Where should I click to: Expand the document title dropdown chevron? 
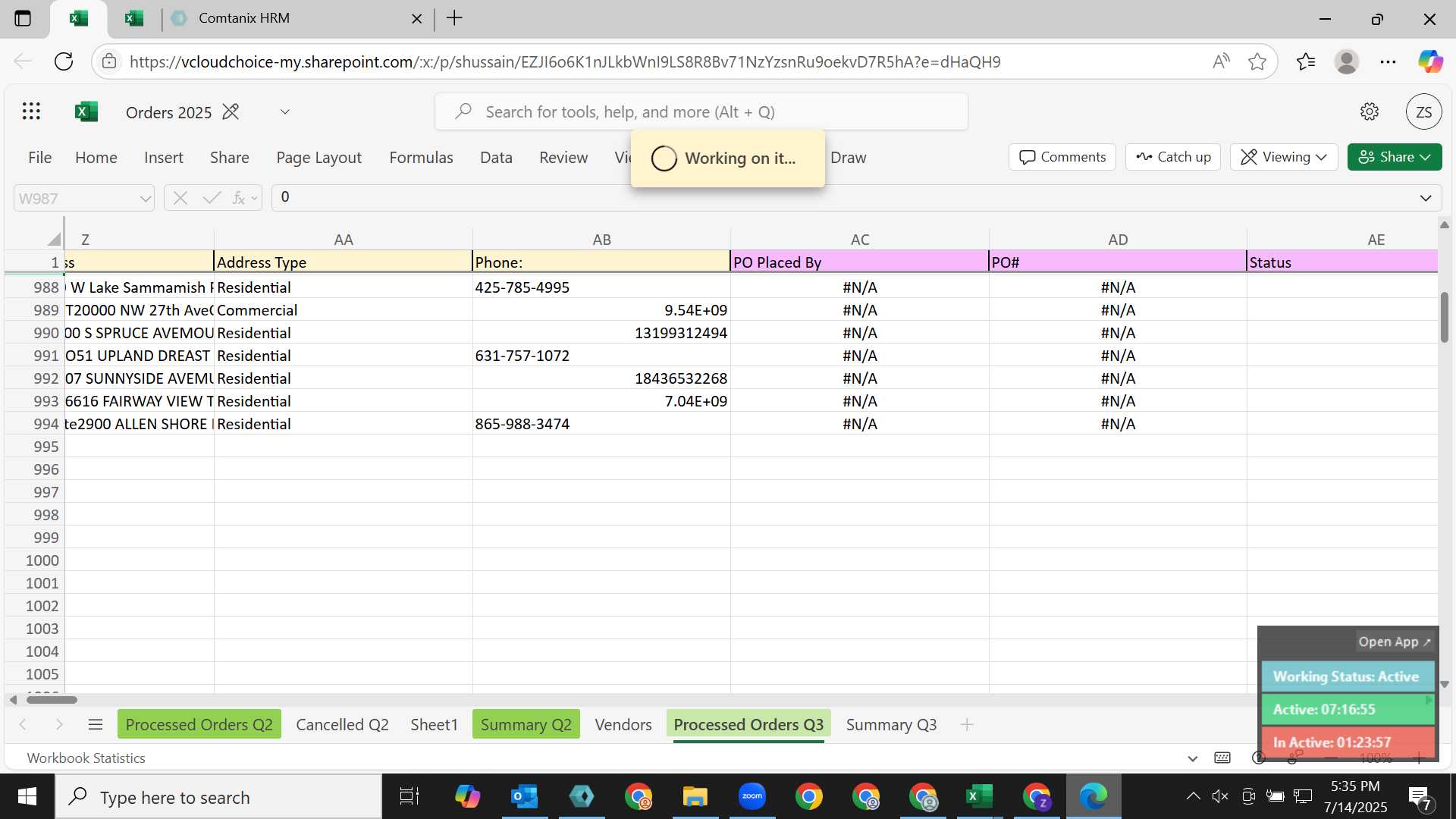click(284, 111)
